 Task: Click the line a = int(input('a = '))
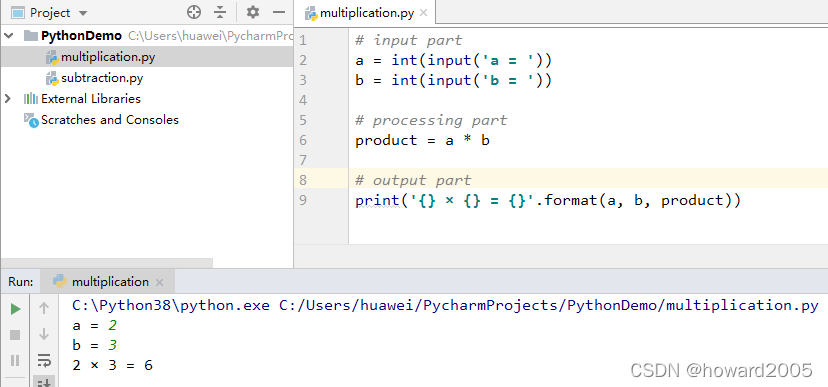[454, 60]
